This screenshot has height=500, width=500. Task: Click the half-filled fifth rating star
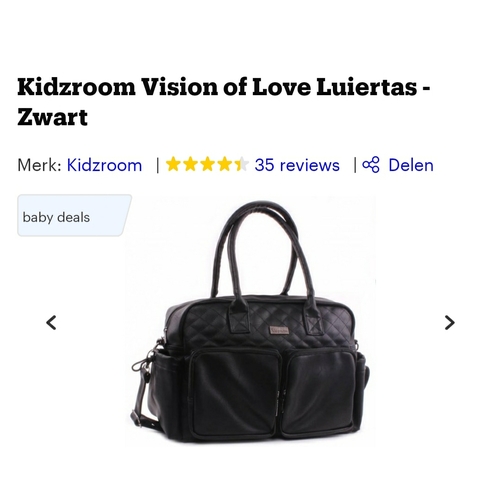242,165
